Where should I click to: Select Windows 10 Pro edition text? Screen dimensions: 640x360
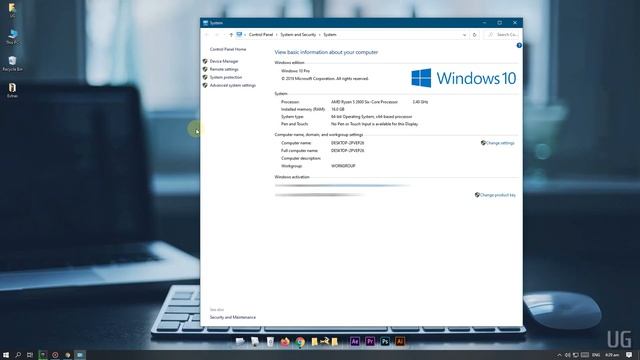[295, 71]
